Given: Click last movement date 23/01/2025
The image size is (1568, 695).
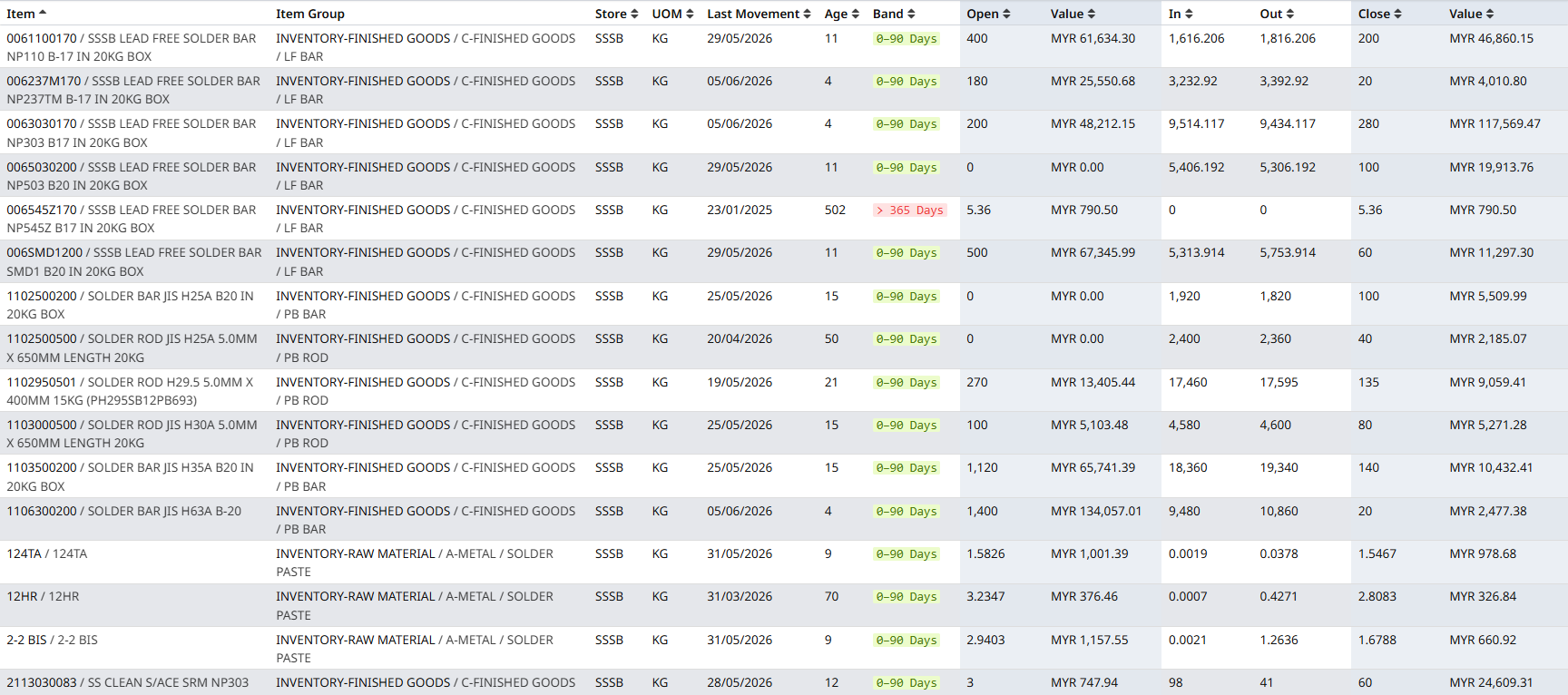Looking at the screenshot, I should click(740, 210).
